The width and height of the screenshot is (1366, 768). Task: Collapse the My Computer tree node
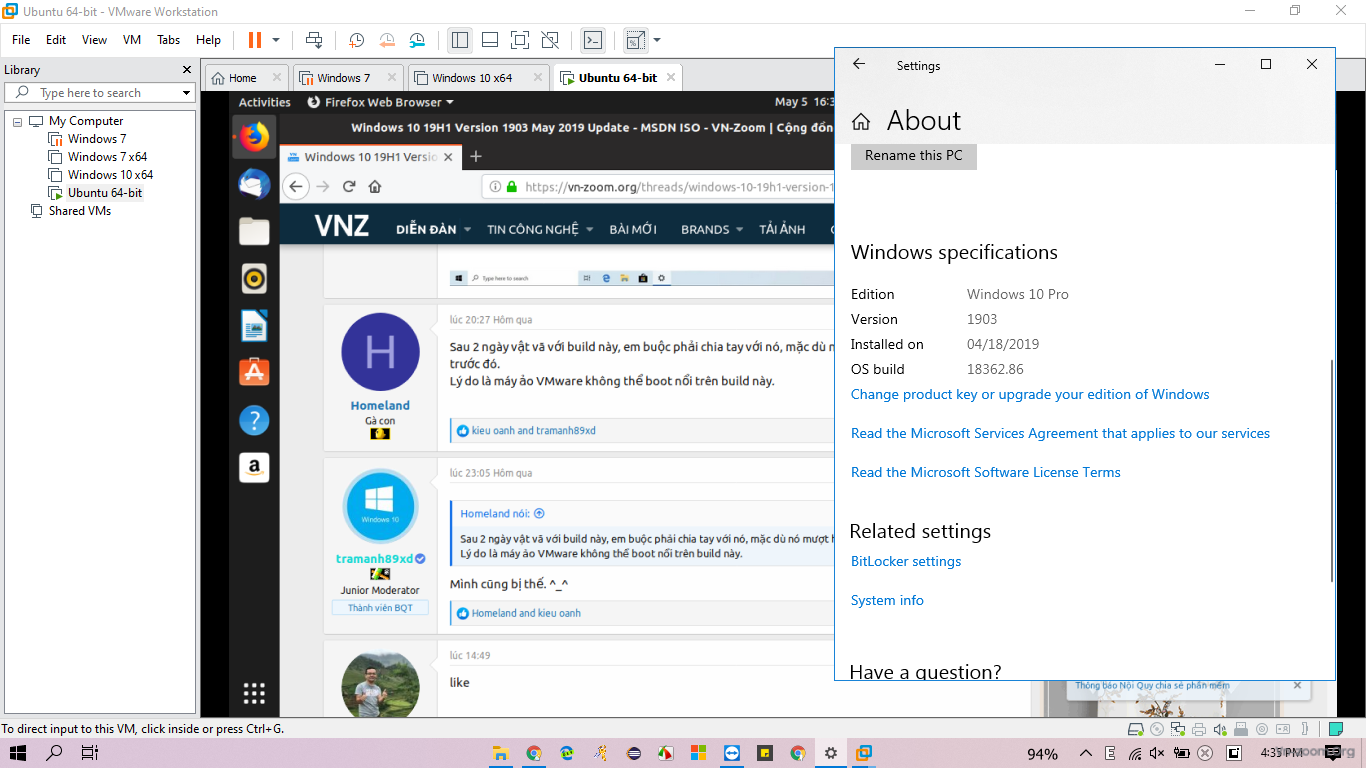tap(18, 121)
